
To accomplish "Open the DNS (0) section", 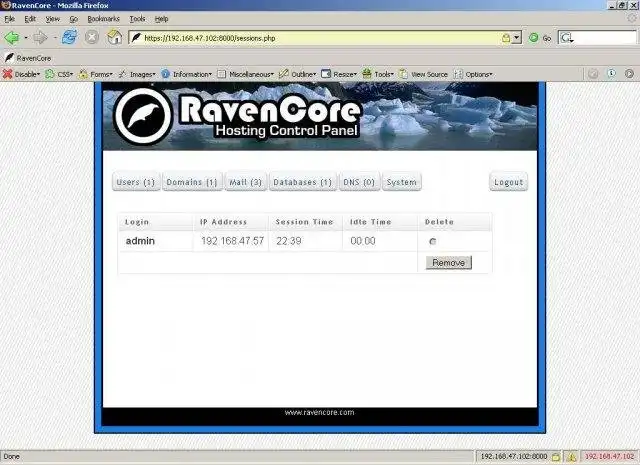I will (x=359, y=182).
